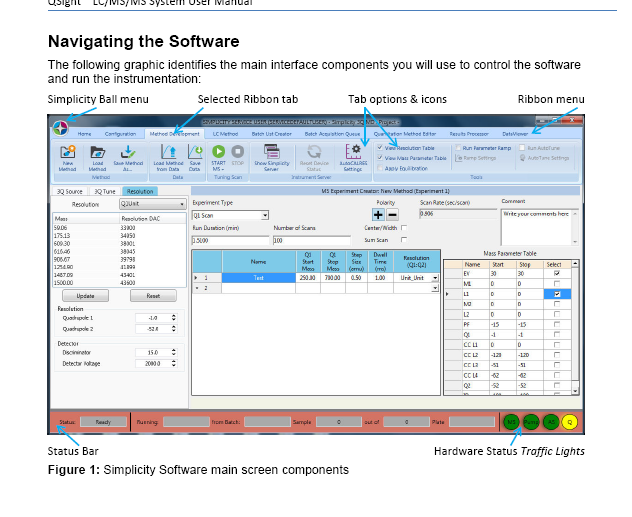Select the CC L2 parameter row name

[471, 355]
